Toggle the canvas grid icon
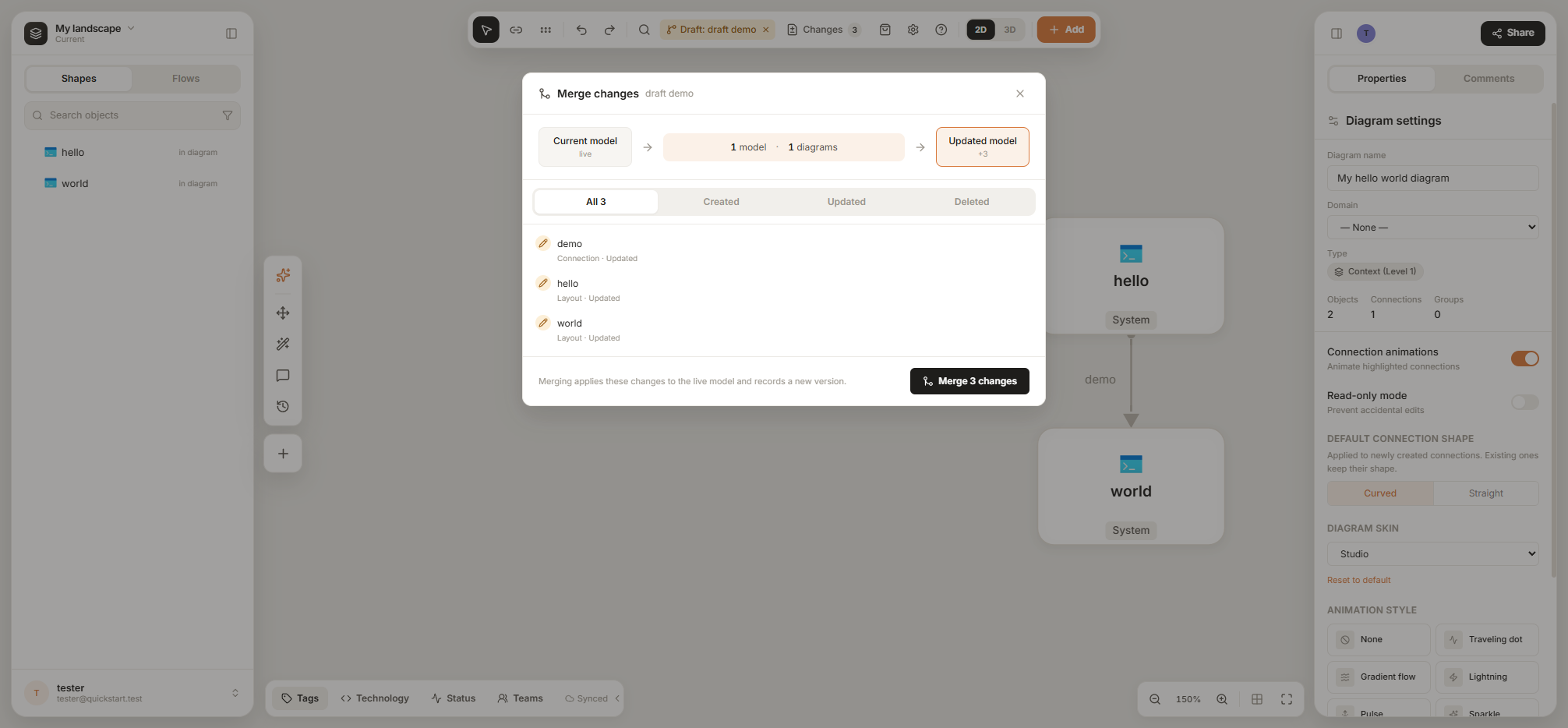 click(x=1257, y=699)
